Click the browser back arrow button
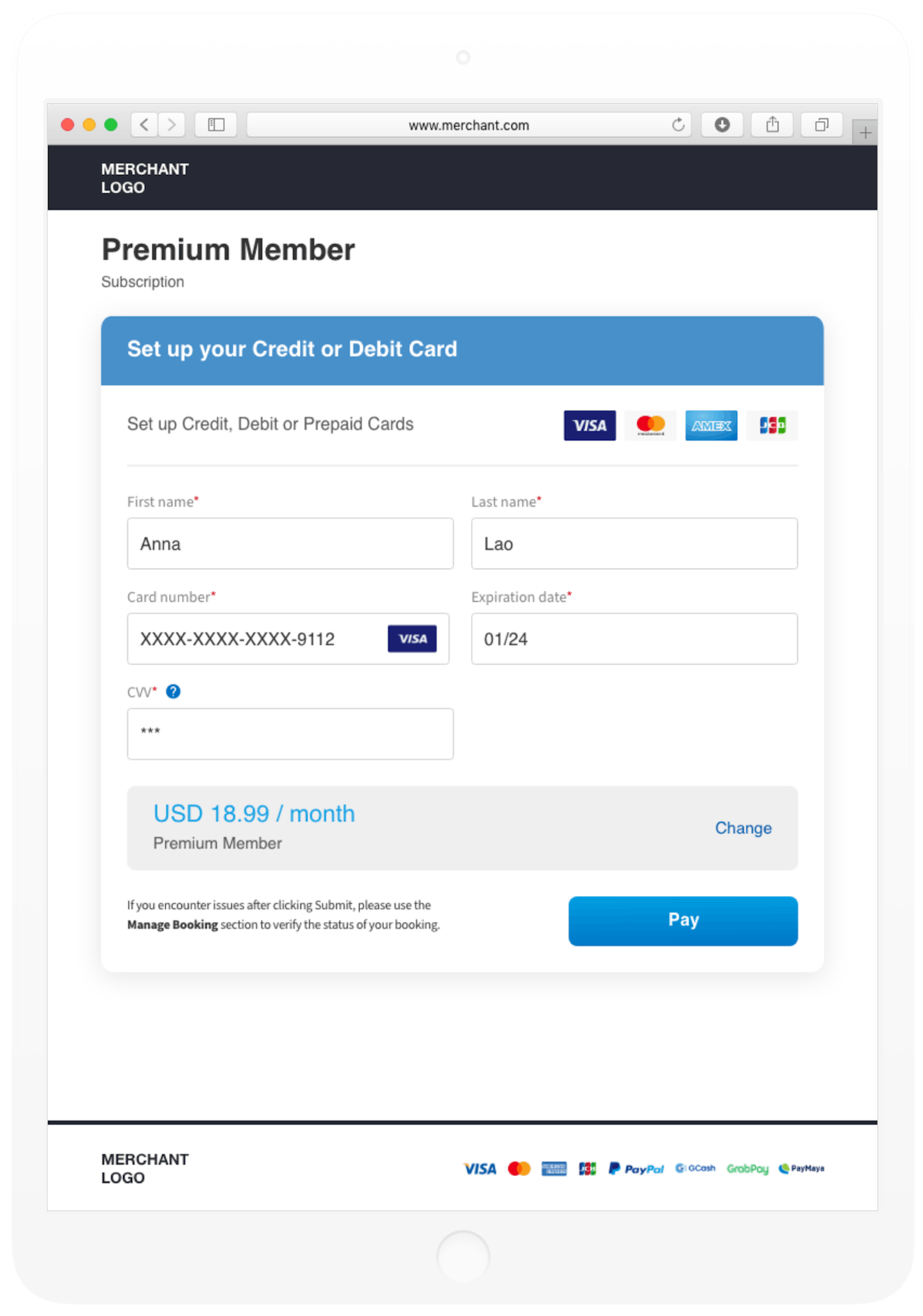 click(145, 124)
